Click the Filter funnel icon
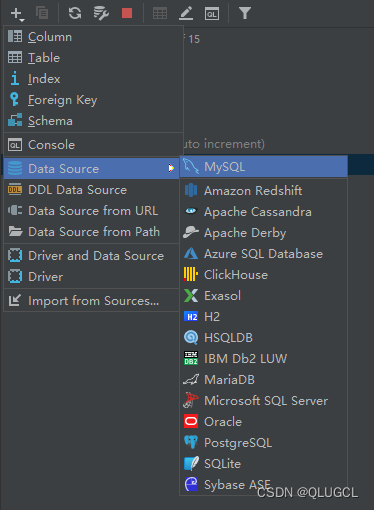The image size is (374, 510). tap(245, 13)
